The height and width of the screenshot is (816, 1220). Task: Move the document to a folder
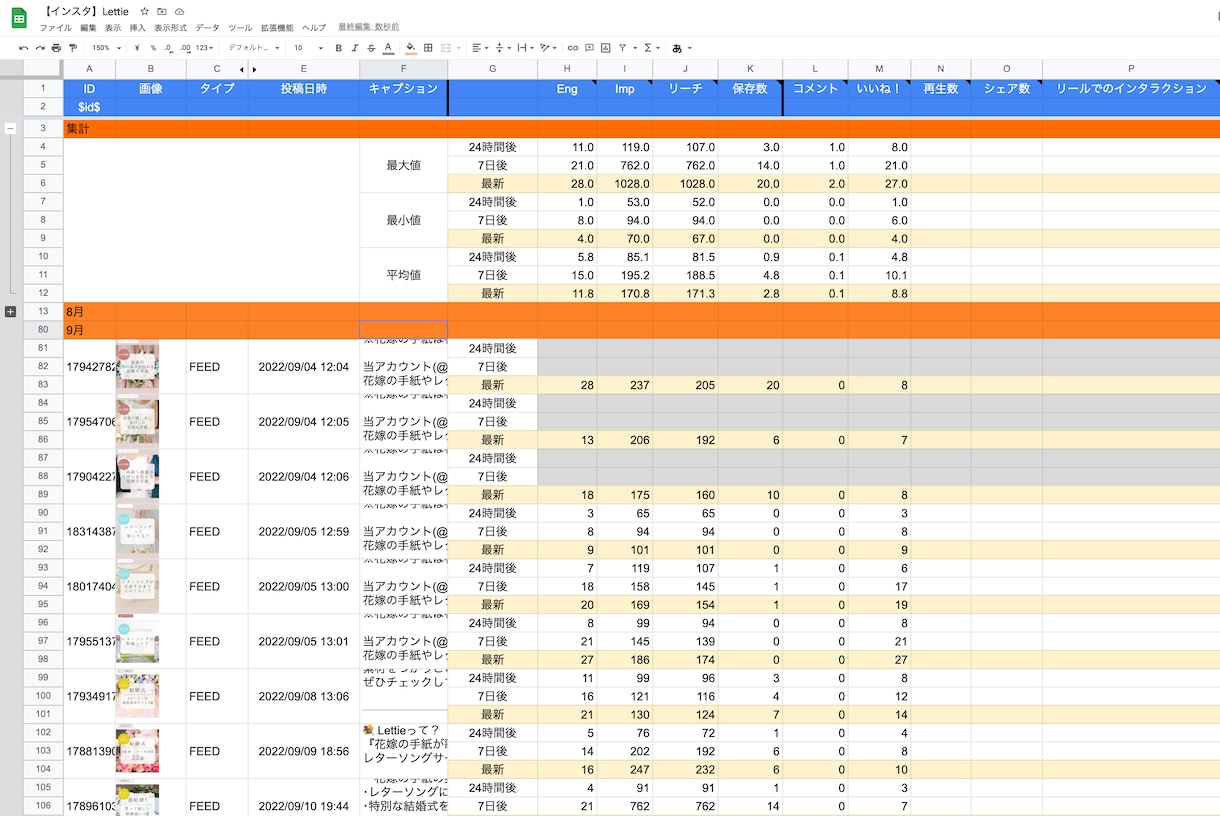point(162,11)
